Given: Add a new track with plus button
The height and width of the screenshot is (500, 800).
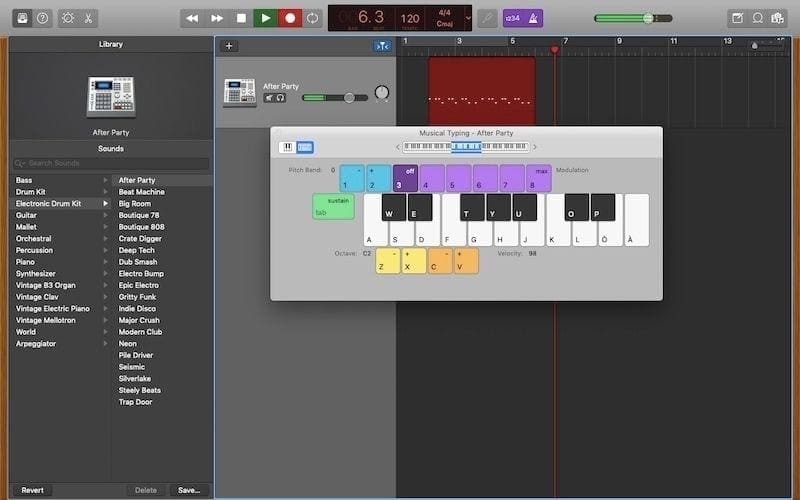Looking at the screenshot, I should click(x=229, y=46).
